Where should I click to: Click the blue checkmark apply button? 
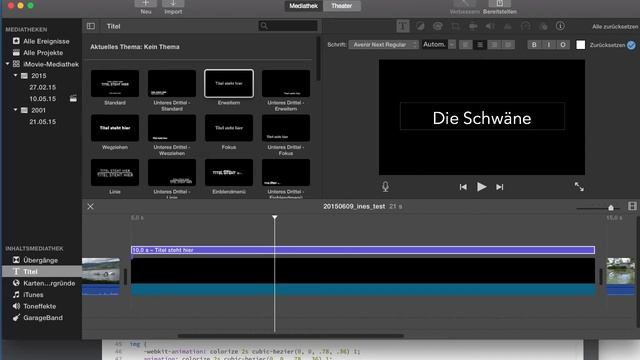pyautogui.click(x=631, y=45)
